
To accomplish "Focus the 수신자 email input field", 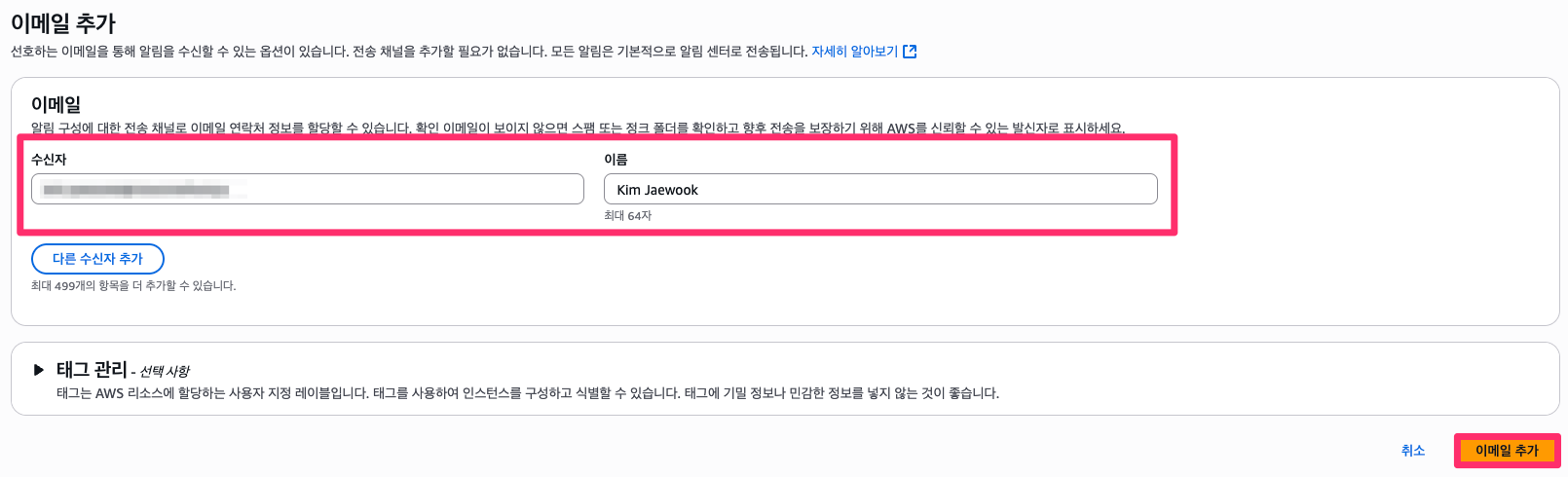I will click(x=308, y=189).
